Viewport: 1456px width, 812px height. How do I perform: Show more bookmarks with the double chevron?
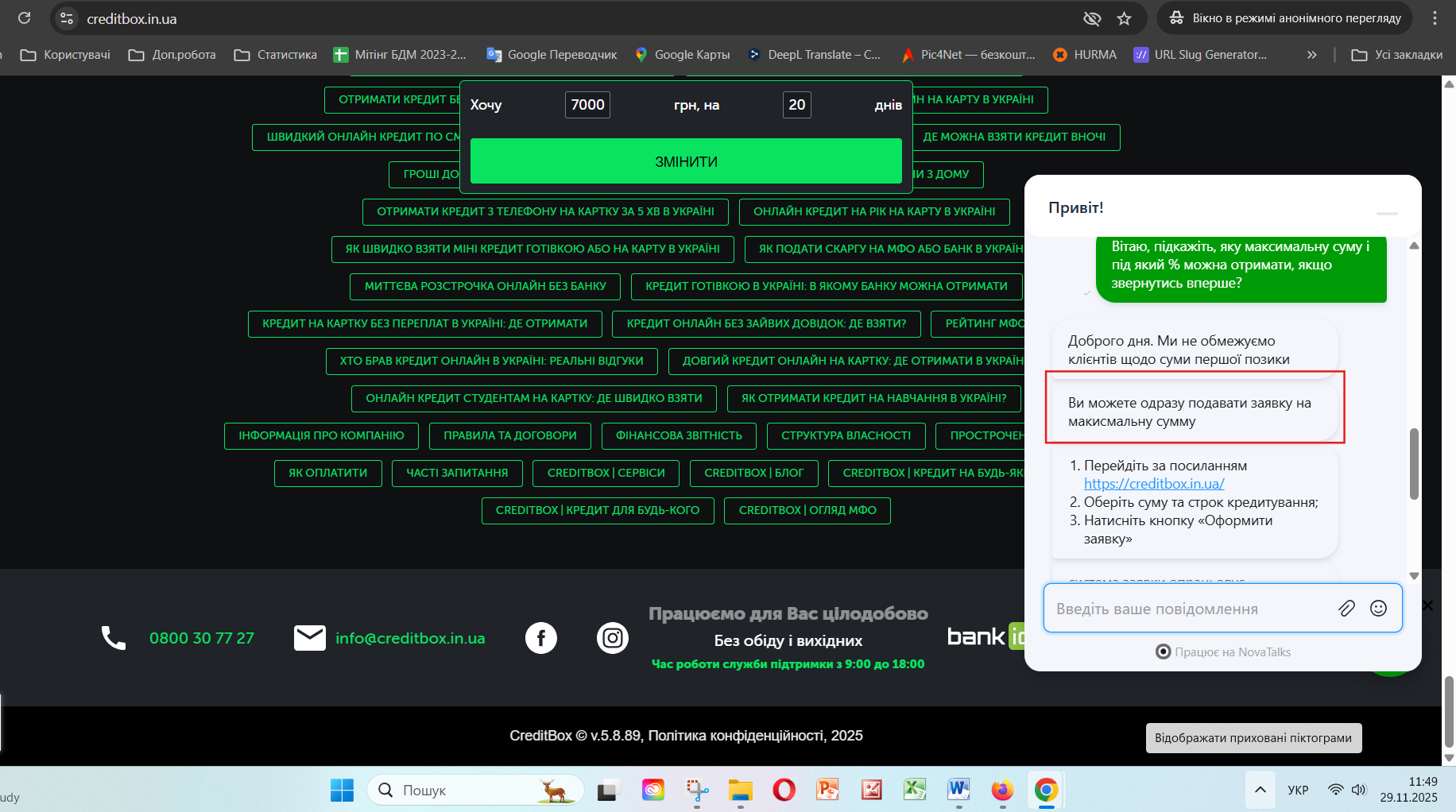pos(1311,55)
